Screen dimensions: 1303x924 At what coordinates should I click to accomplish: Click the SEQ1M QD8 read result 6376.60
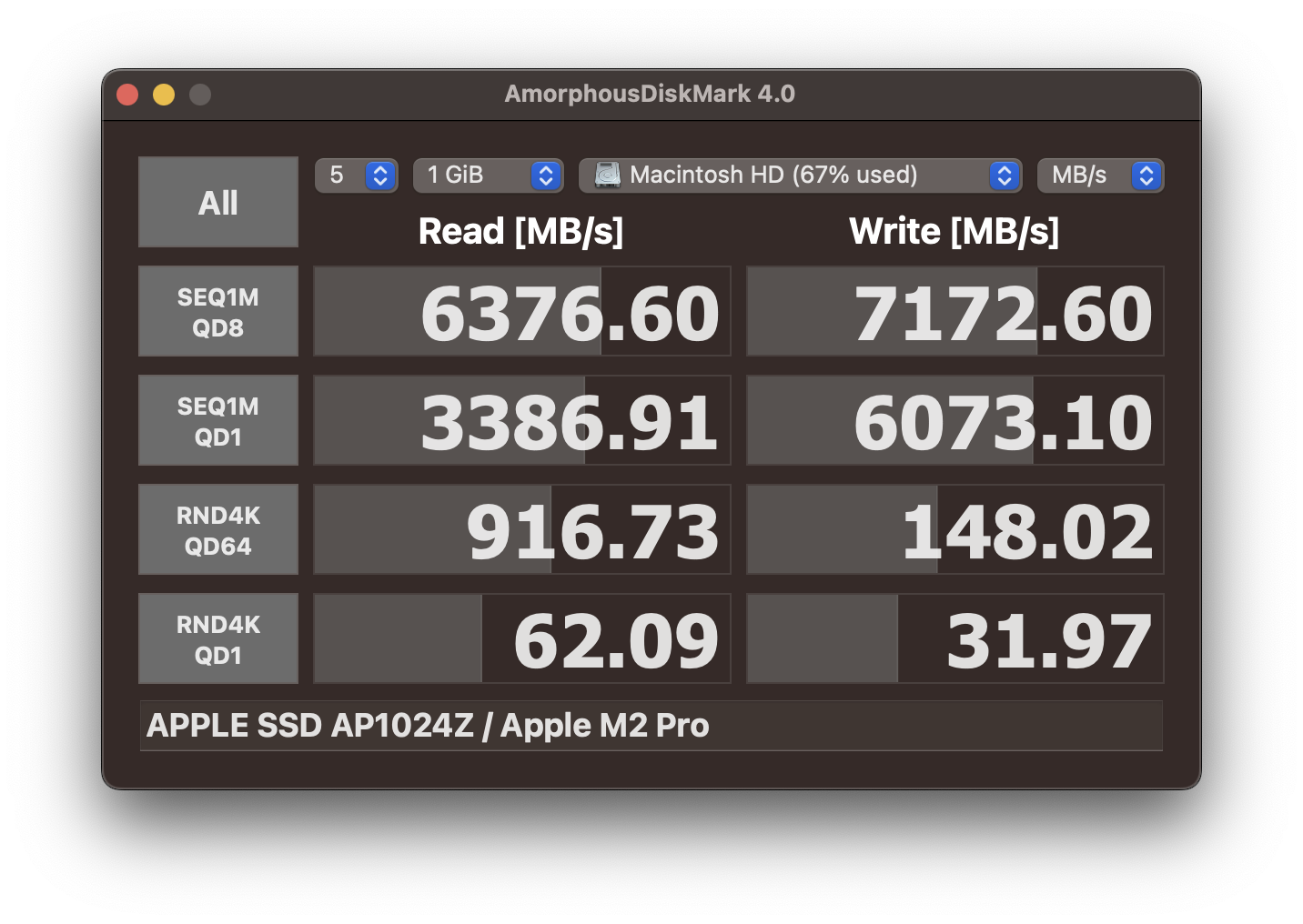[522, 311]
